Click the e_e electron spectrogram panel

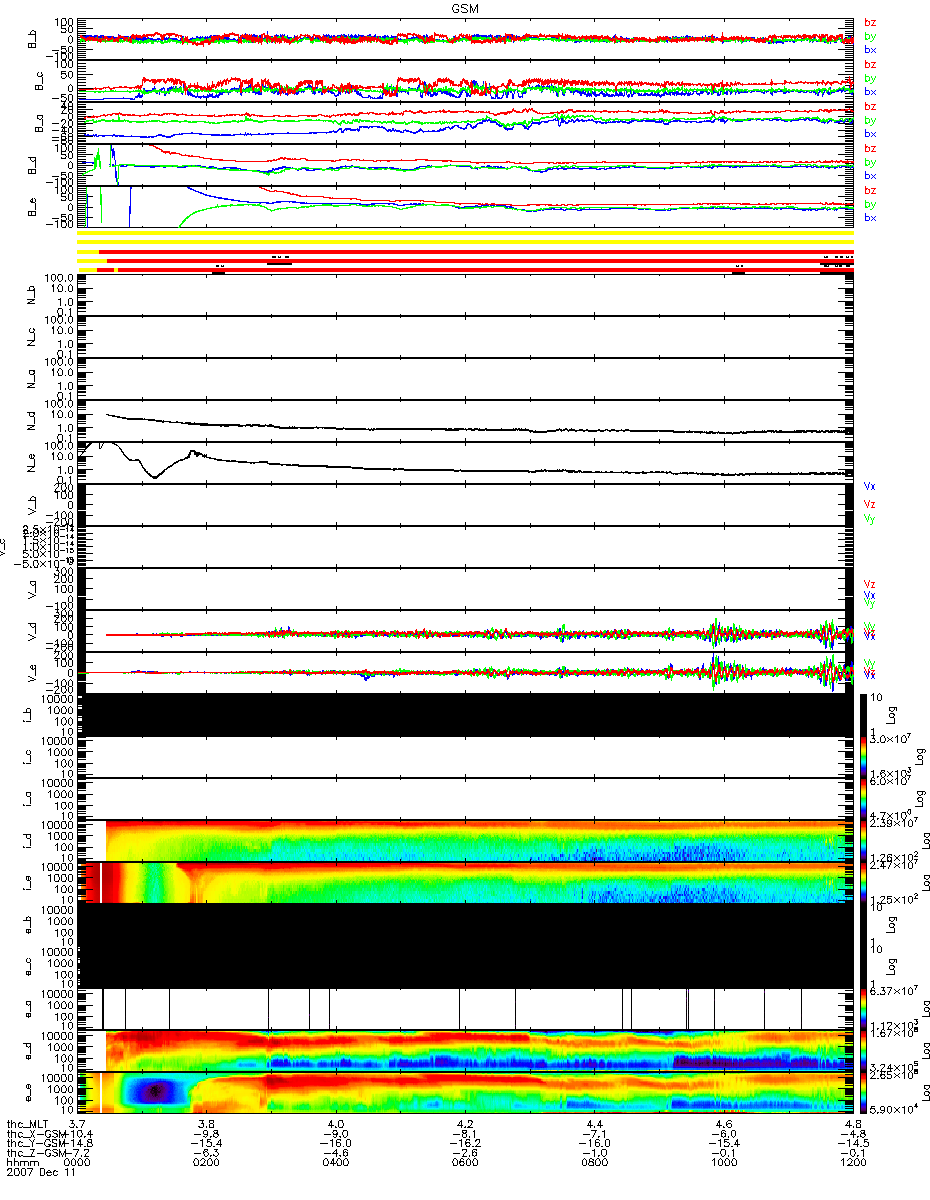465,1092
